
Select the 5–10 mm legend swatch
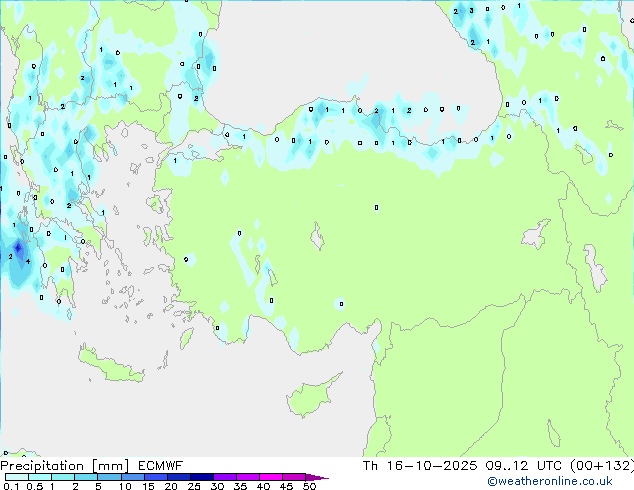[109, 477]
